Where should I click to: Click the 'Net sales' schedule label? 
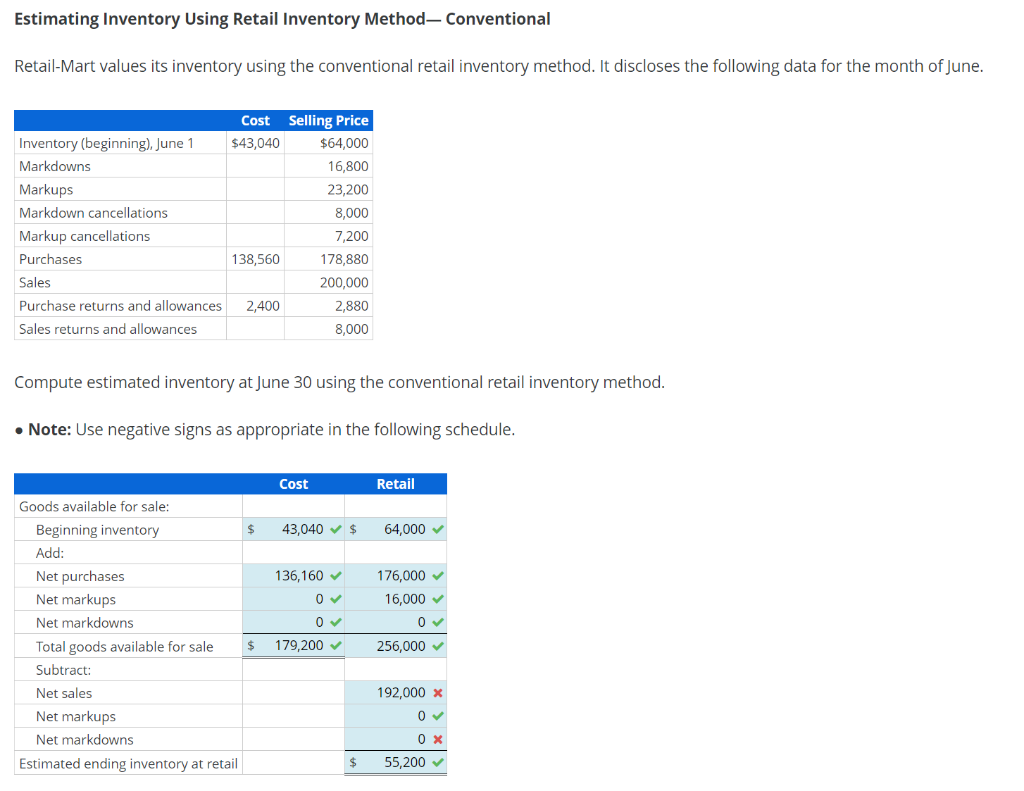(64, 693)
